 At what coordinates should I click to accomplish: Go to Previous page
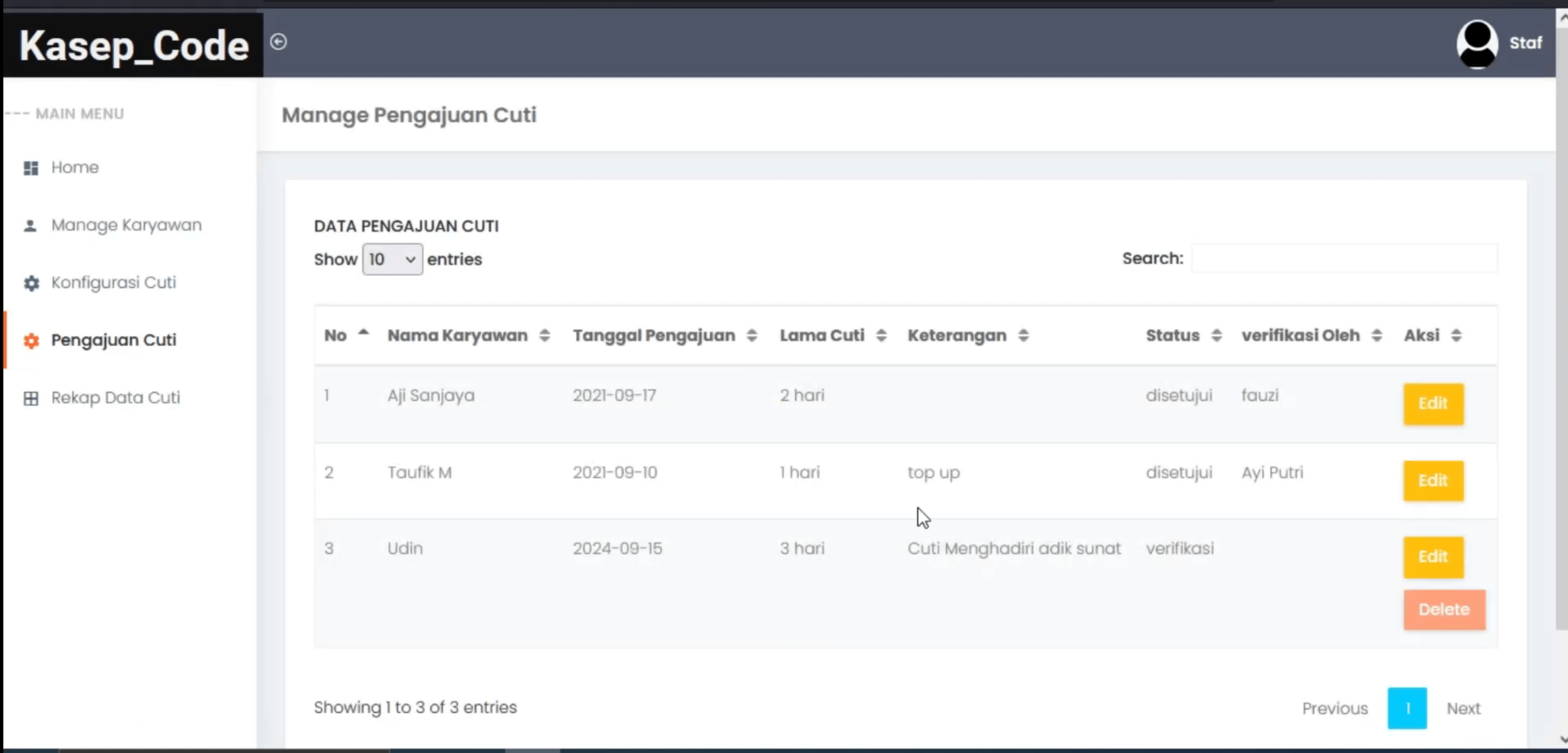click(1335, 708)
